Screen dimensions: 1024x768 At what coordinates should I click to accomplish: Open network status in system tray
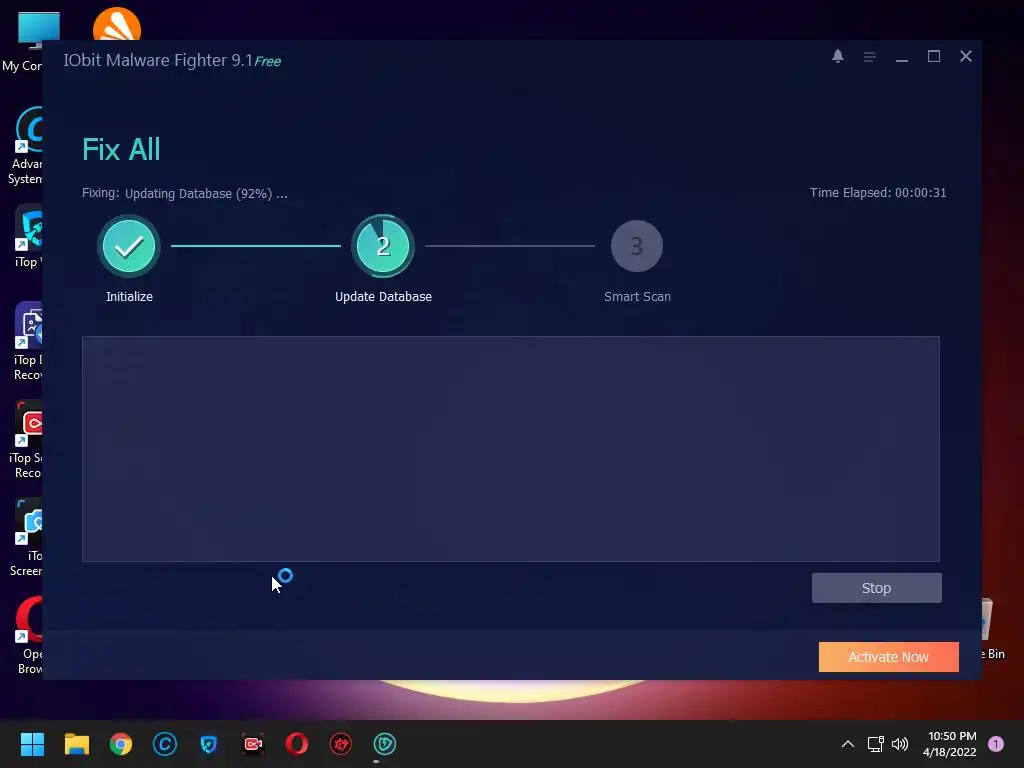coord(875,744)
